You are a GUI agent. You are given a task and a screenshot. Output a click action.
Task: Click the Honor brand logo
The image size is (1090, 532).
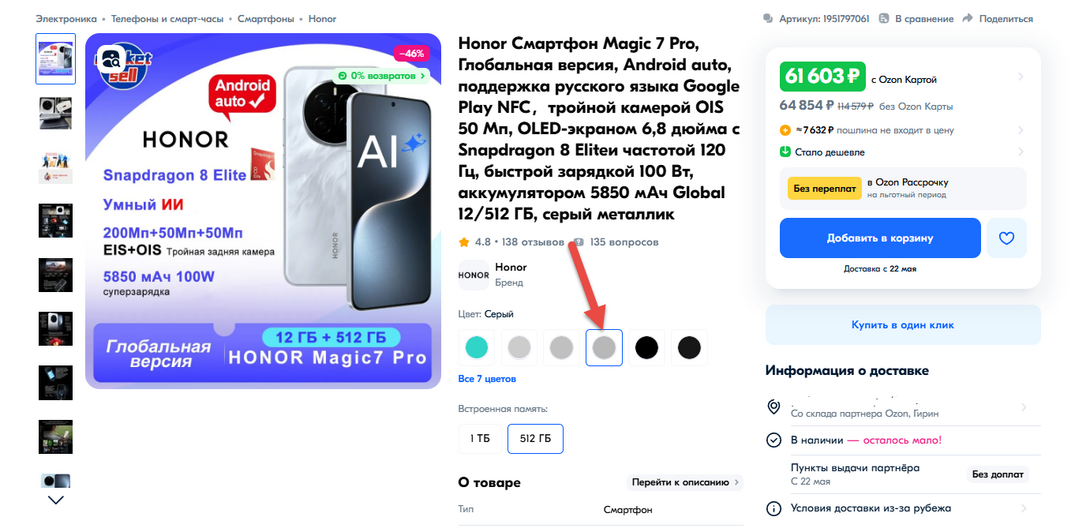click(473, 275)
